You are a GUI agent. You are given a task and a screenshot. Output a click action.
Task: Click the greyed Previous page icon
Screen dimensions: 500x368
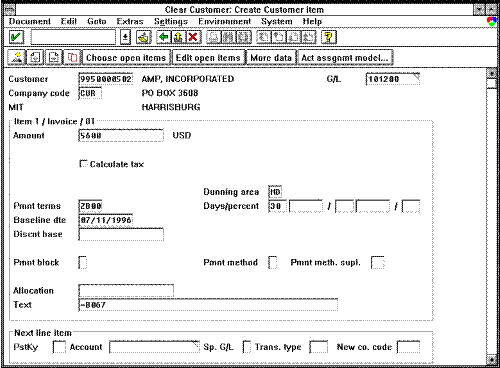pyautogui.click(x=278, y=37)
